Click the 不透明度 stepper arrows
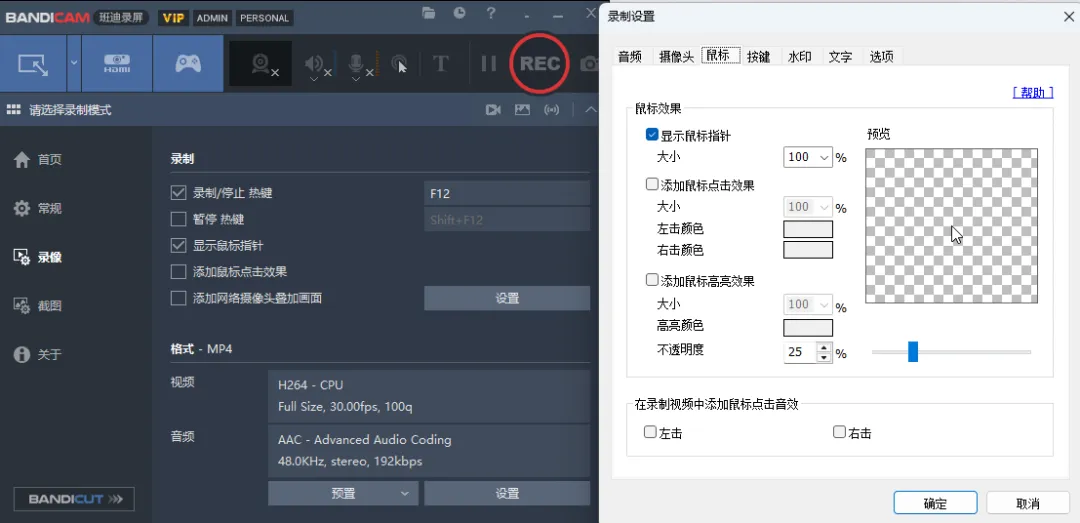The width and height of the screenshot is (1080, 523). coord(824,352)
